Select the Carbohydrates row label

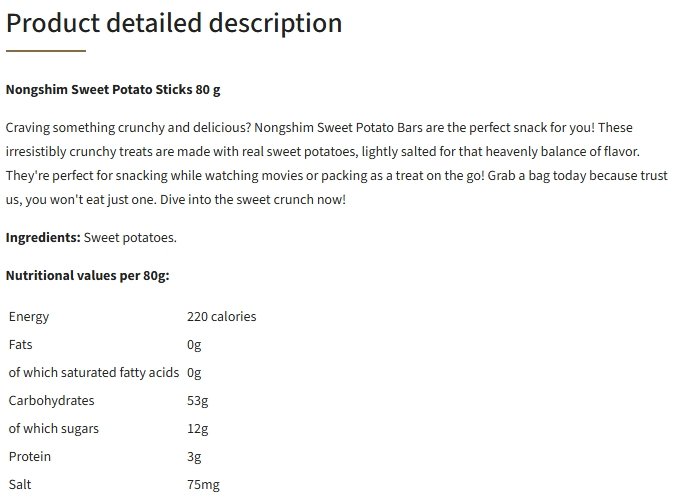[52, 400]
